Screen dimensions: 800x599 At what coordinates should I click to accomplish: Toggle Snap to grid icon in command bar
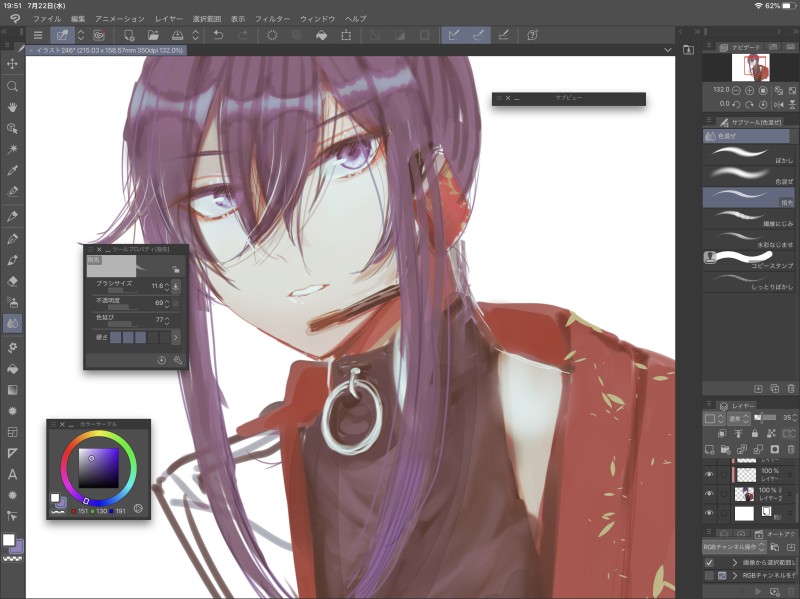pos(504,35)
